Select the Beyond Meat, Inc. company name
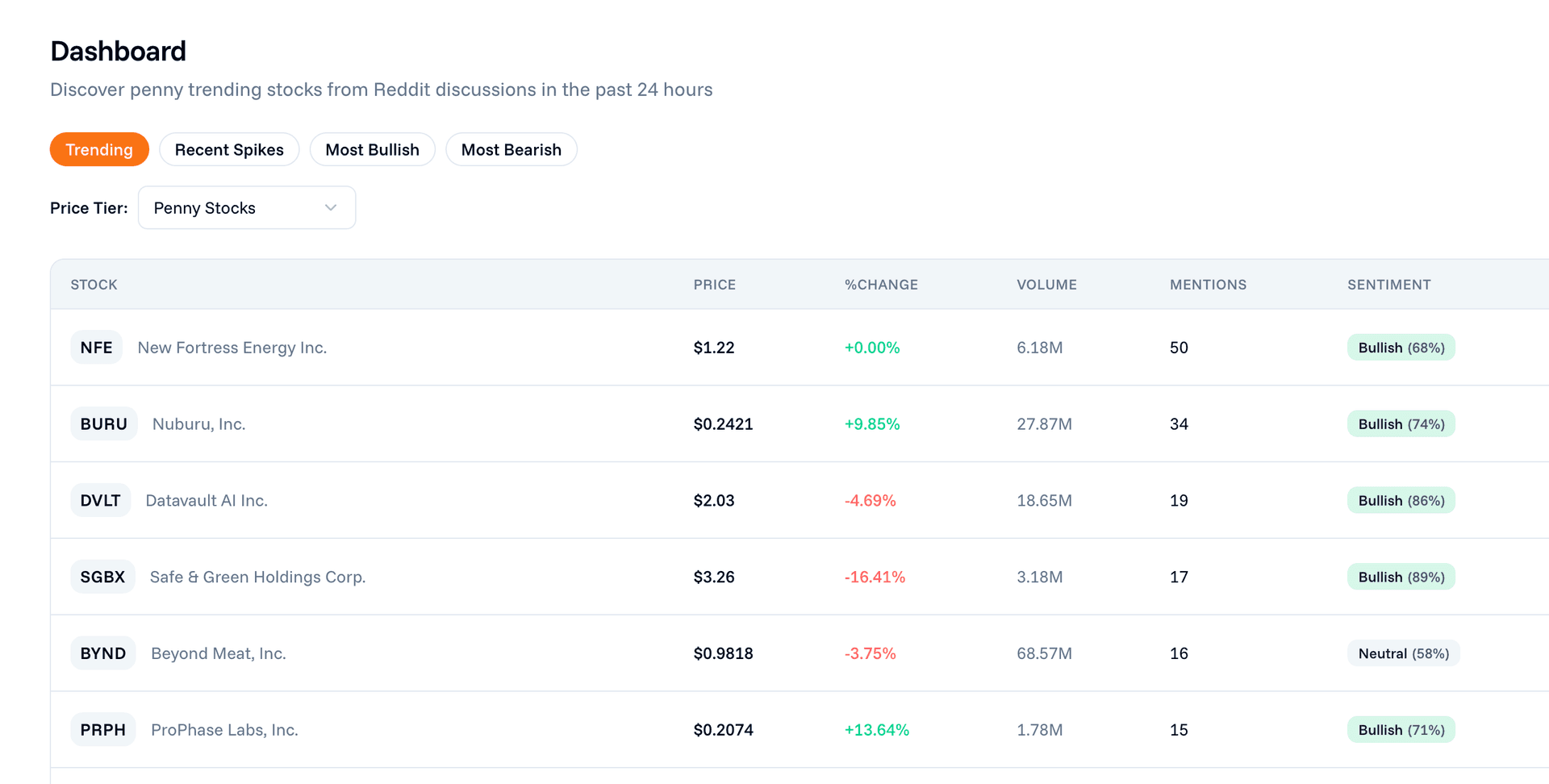This screenshot has width=1549, height=784. [x=218, y=653]
